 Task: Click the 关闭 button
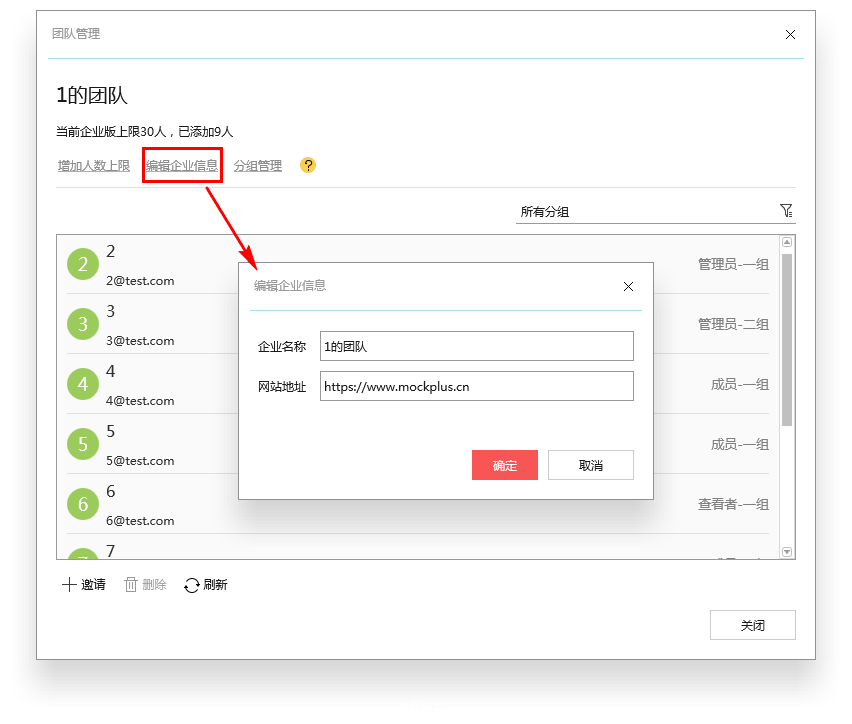coord(753,625)
